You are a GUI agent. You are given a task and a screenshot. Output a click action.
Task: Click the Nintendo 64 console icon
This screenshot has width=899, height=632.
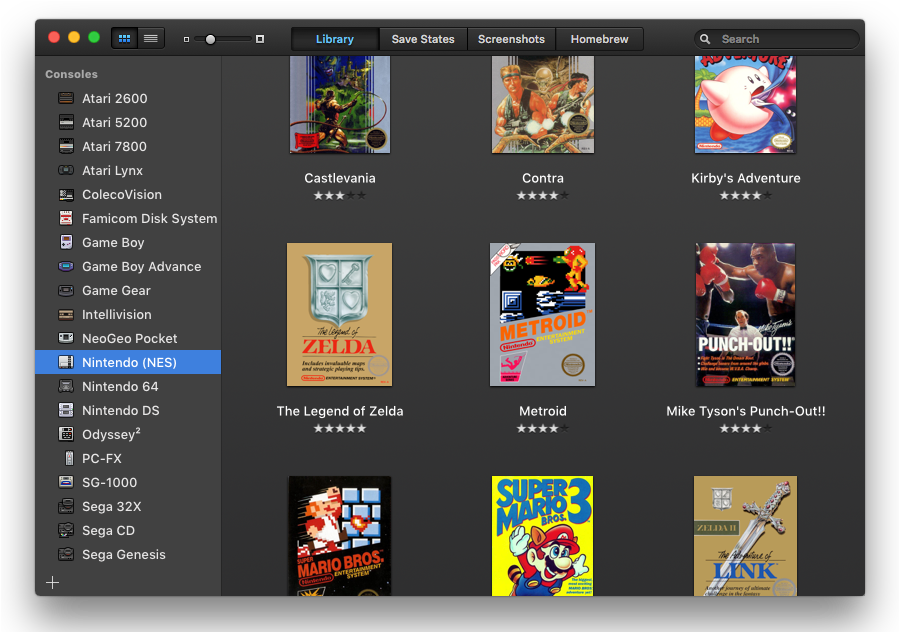pos(66,386)
